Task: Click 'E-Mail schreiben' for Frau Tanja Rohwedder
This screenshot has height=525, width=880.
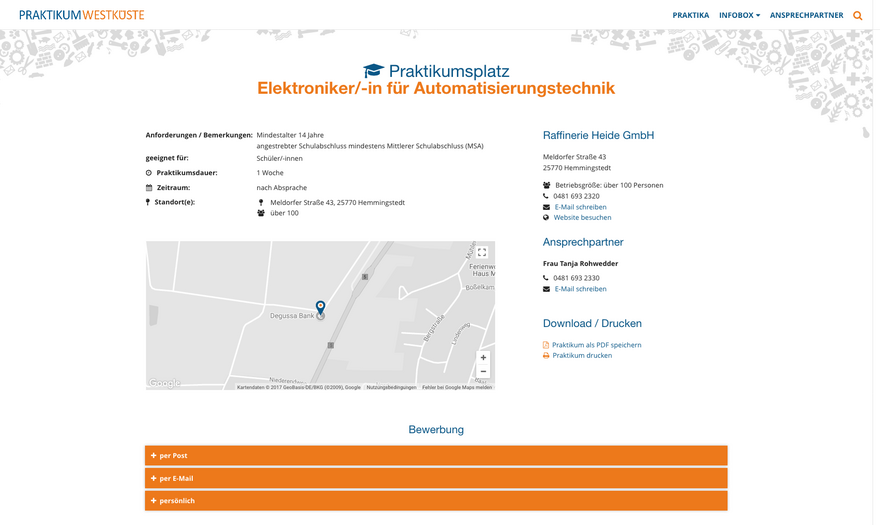Action: (580, 289)
